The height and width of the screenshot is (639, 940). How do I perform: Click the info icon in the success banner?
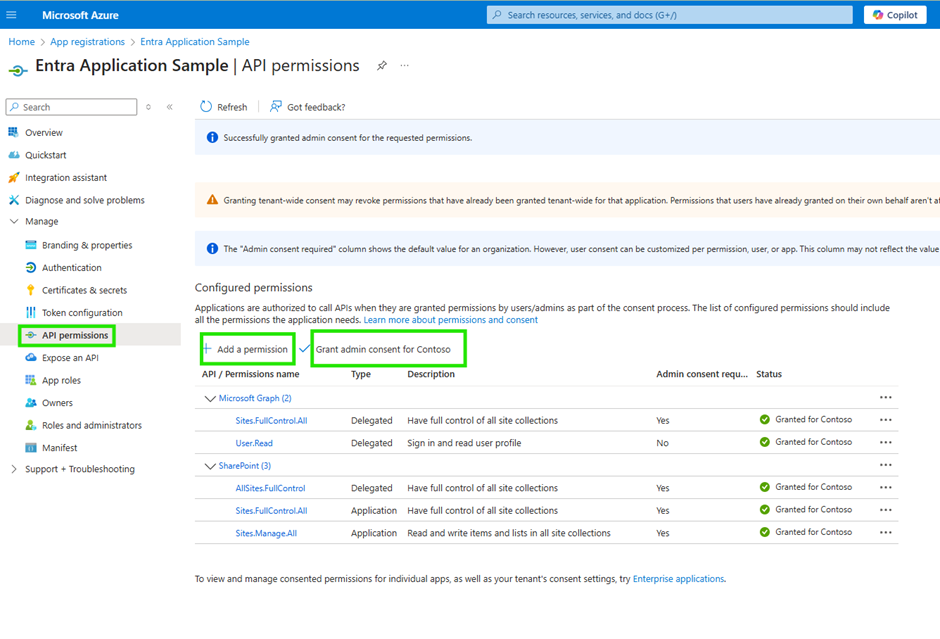tap(212, 137)
